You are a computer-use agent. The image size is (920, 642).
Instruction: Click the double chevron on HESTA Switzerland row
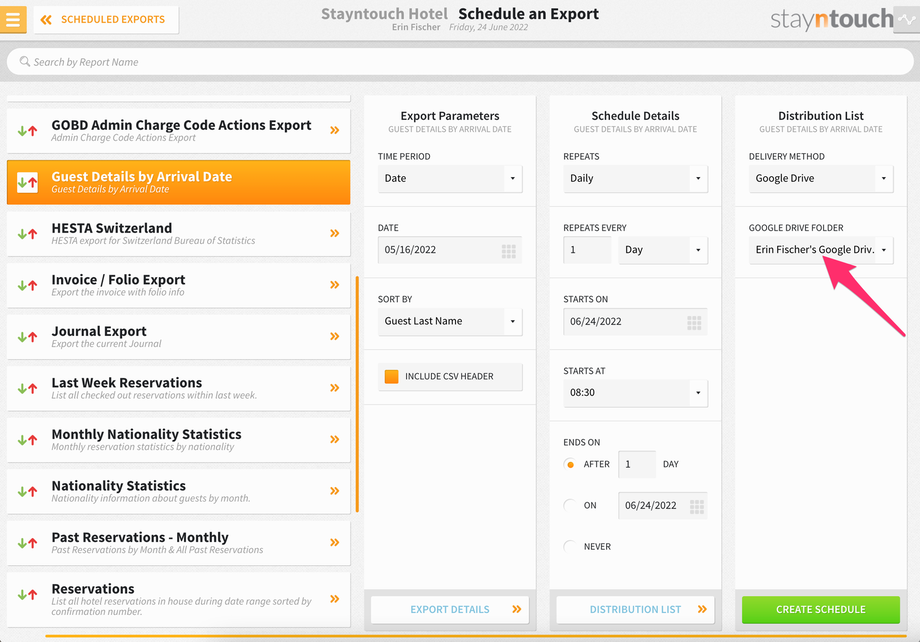tap(334, 233)
